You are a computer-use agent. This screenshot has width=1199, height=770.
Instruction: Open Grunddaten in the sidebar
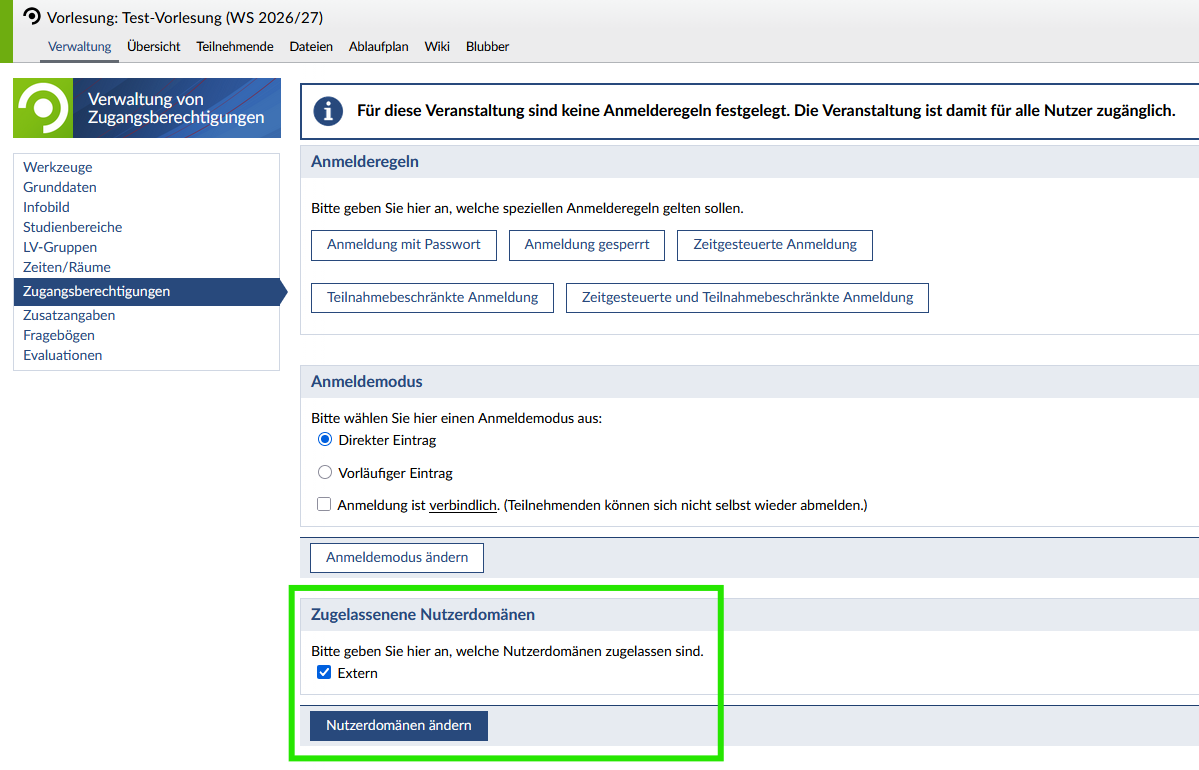coord(60,187)
